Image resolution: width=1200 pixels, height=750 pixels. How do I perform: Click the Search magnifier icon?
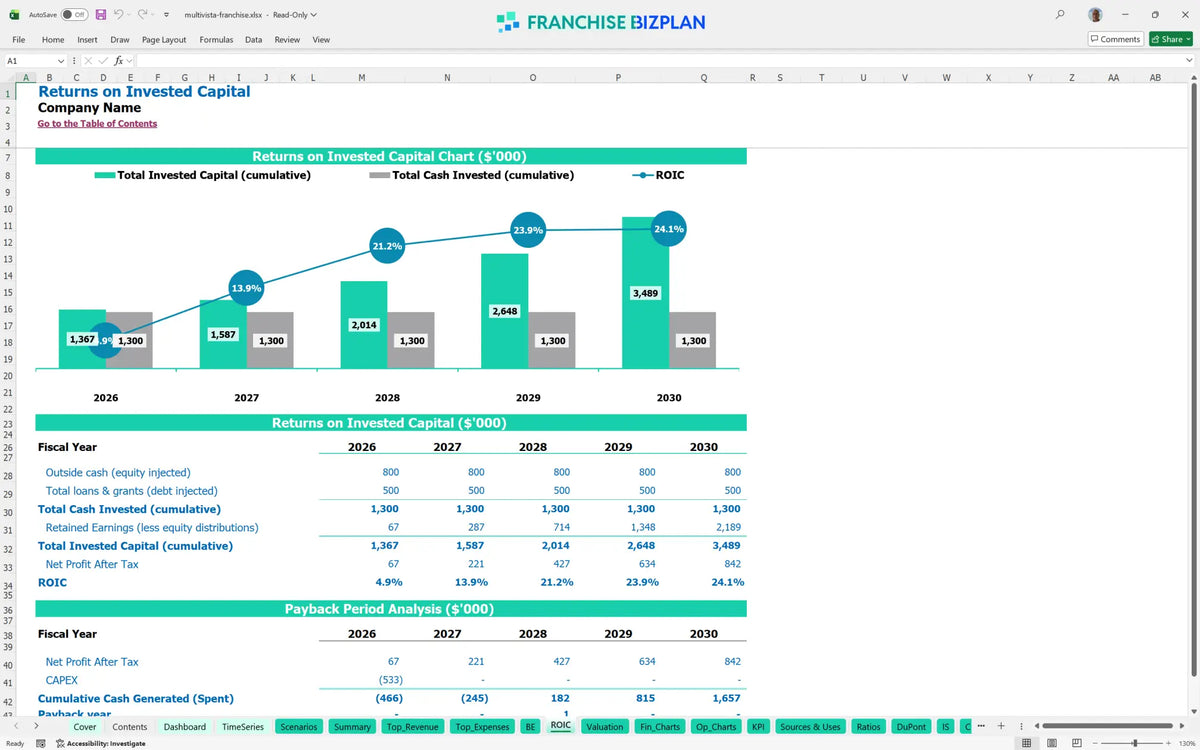pos(1060,15)
